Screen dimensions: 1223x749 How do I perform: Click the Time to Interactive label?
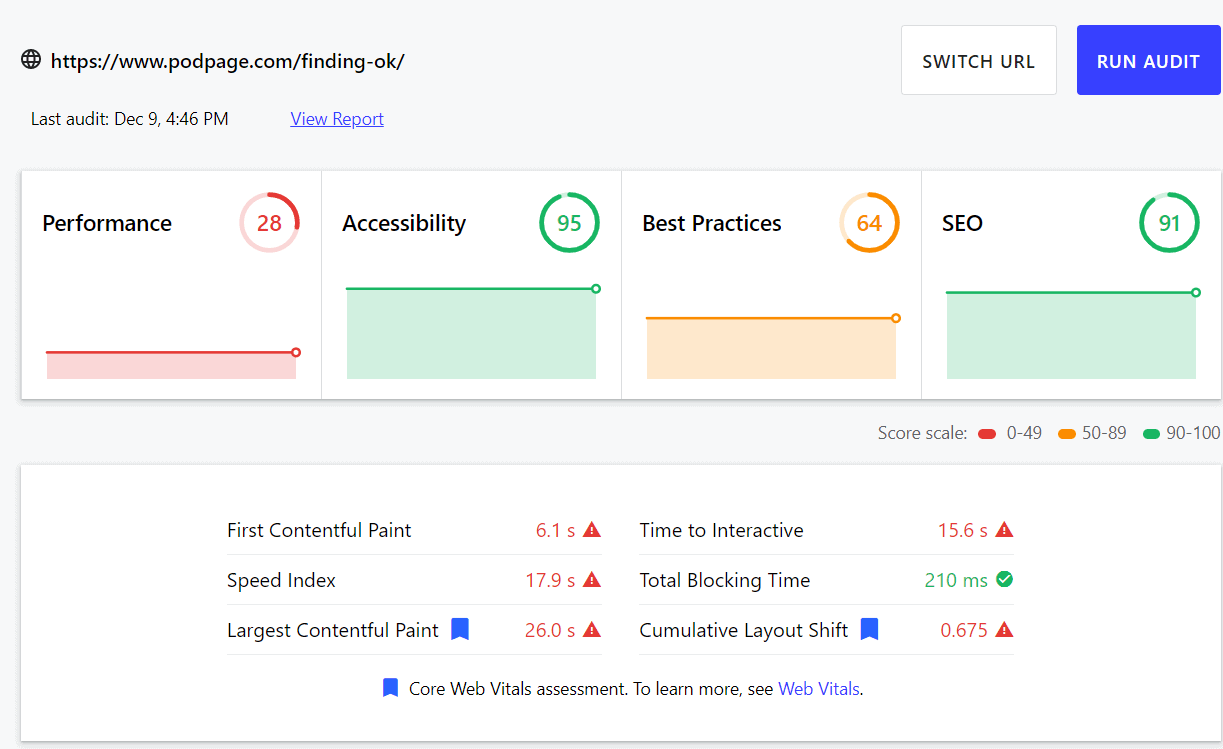tap(721, 530)
